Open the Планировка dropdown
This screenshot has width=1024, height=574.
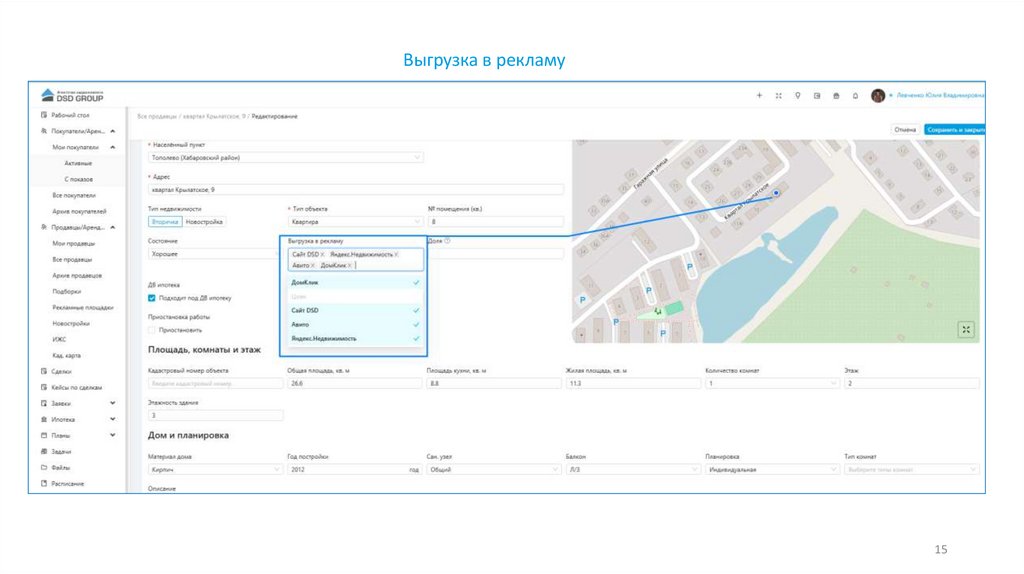click(772, 470)
